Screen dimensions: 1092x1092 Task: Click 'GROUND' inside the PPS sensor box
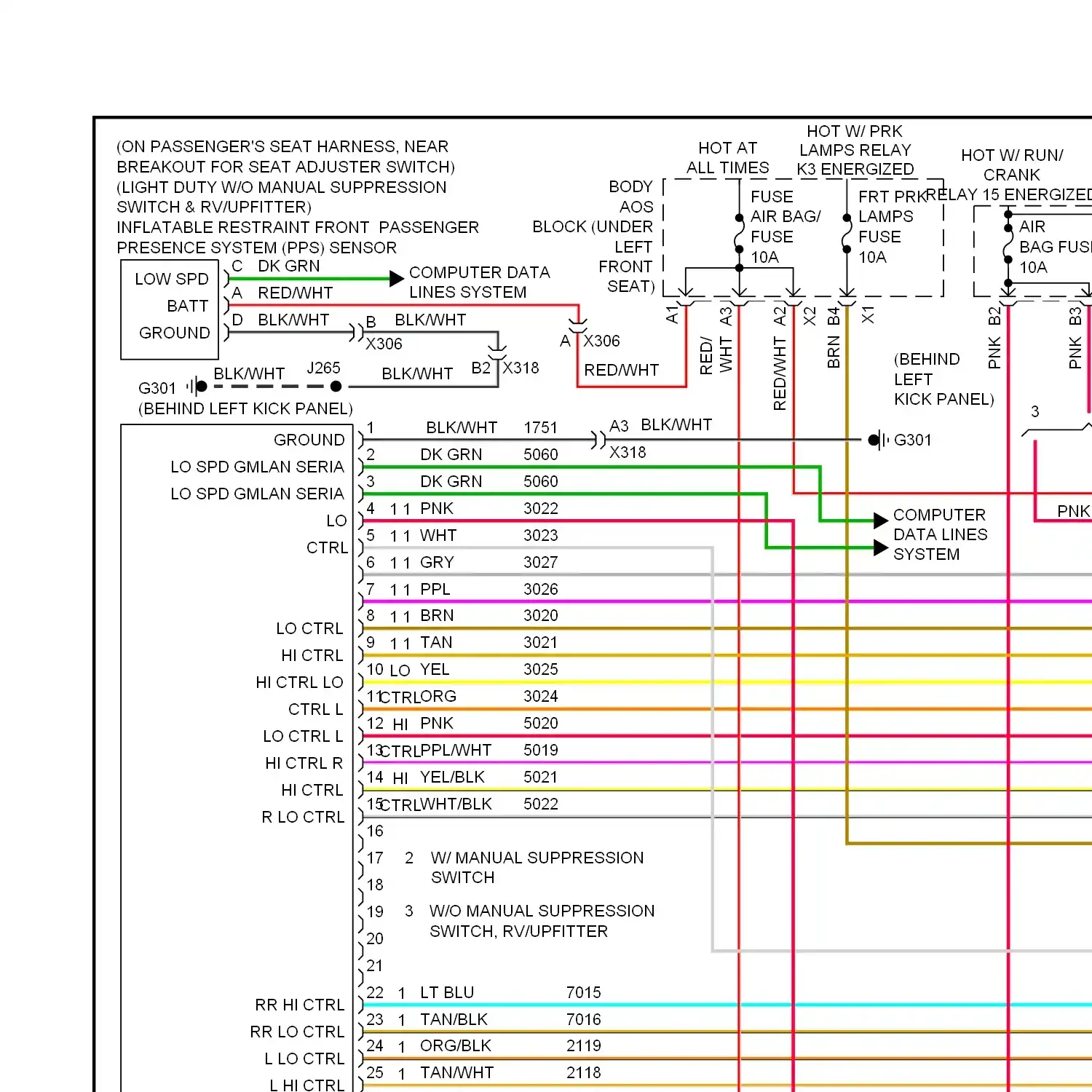(175, 333)
